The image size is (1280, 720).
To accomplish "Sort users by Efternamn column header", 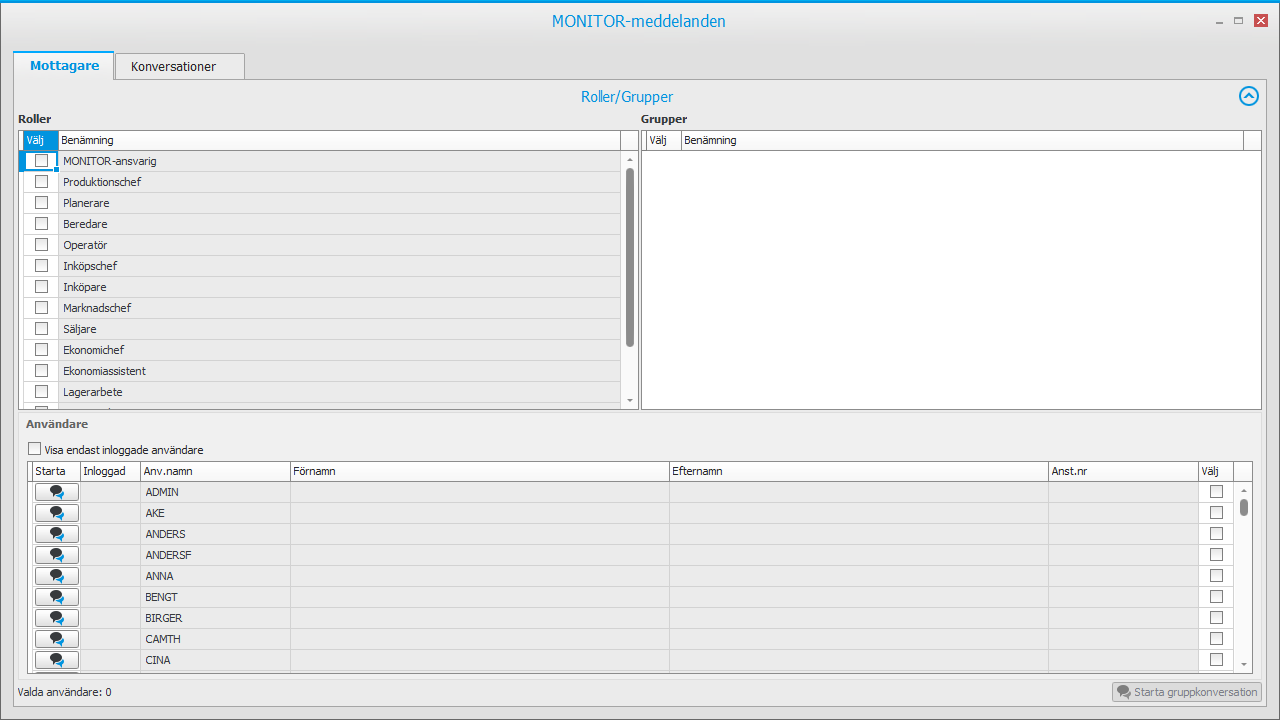I will pos(858,471).
